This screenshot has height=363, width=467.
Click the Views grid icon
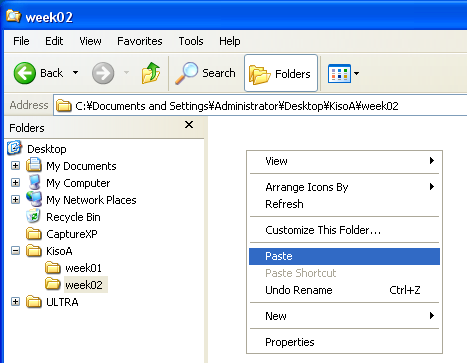(x=339, y=73)
